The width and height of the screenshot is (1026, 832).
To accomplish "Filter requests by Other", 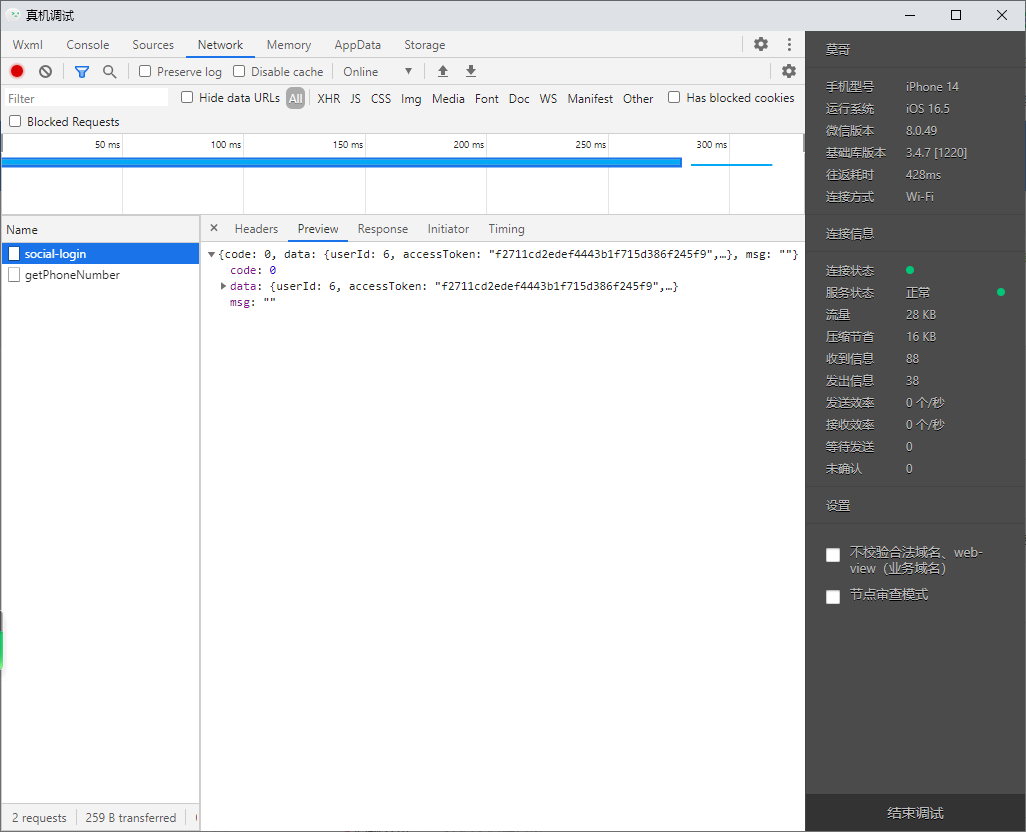I will [x=638, y=98].
